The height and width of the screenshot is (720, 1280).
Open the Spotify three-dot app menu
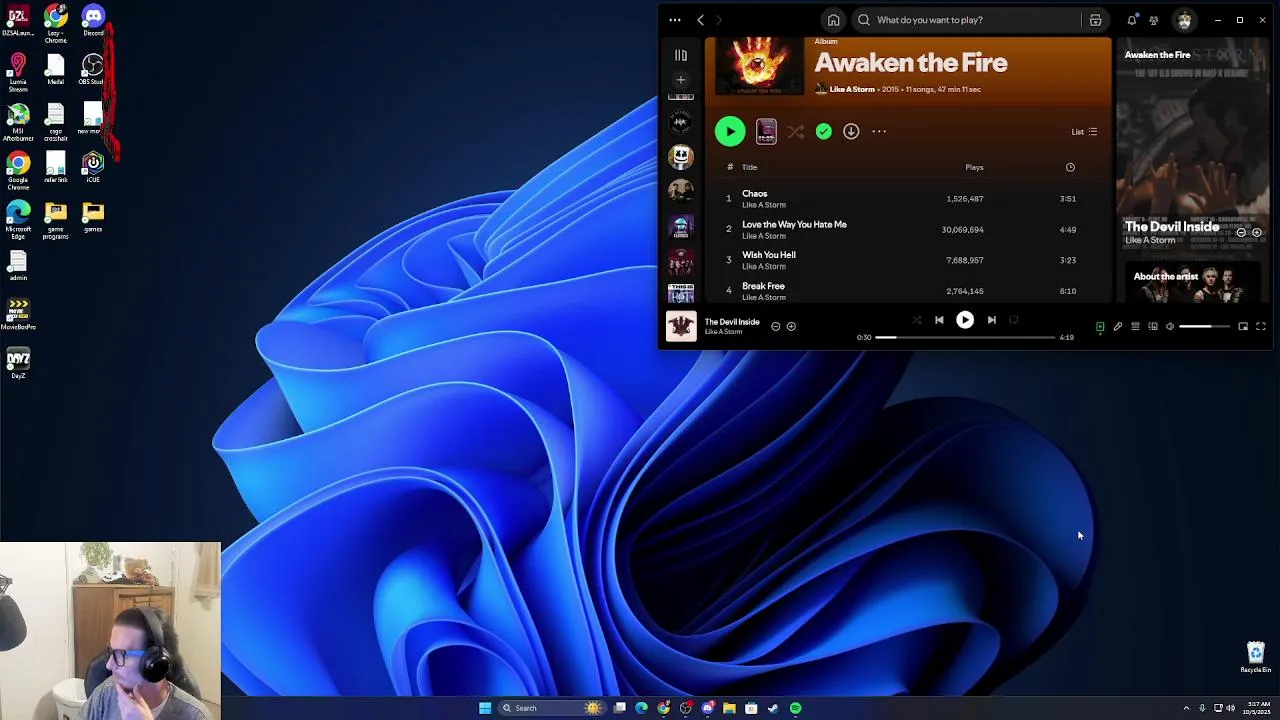[675, 20]
